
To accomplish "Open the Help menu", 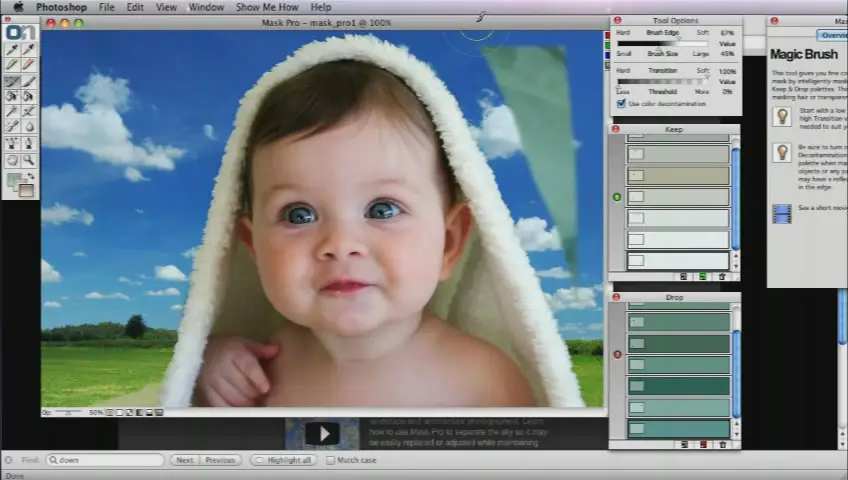I will point(321,7).
